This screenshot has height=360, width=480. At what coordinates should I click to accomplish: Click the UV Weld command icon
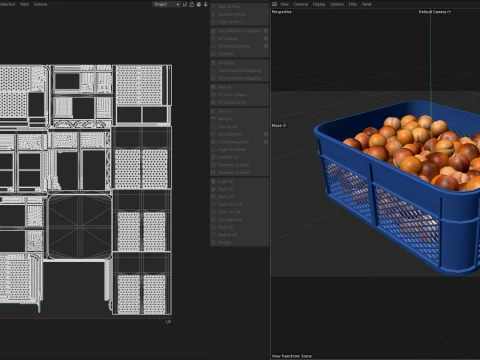point(214,54)
